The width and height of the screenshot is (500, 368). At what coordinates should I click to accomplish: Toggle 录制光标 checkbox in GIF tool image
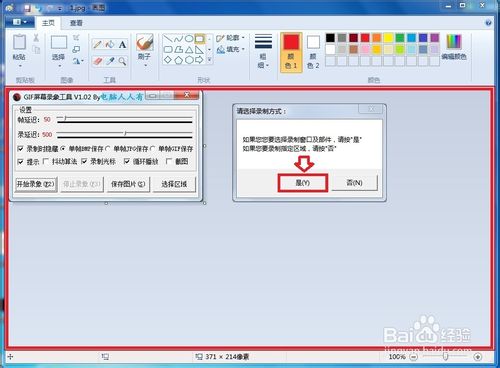coord(84,161)
